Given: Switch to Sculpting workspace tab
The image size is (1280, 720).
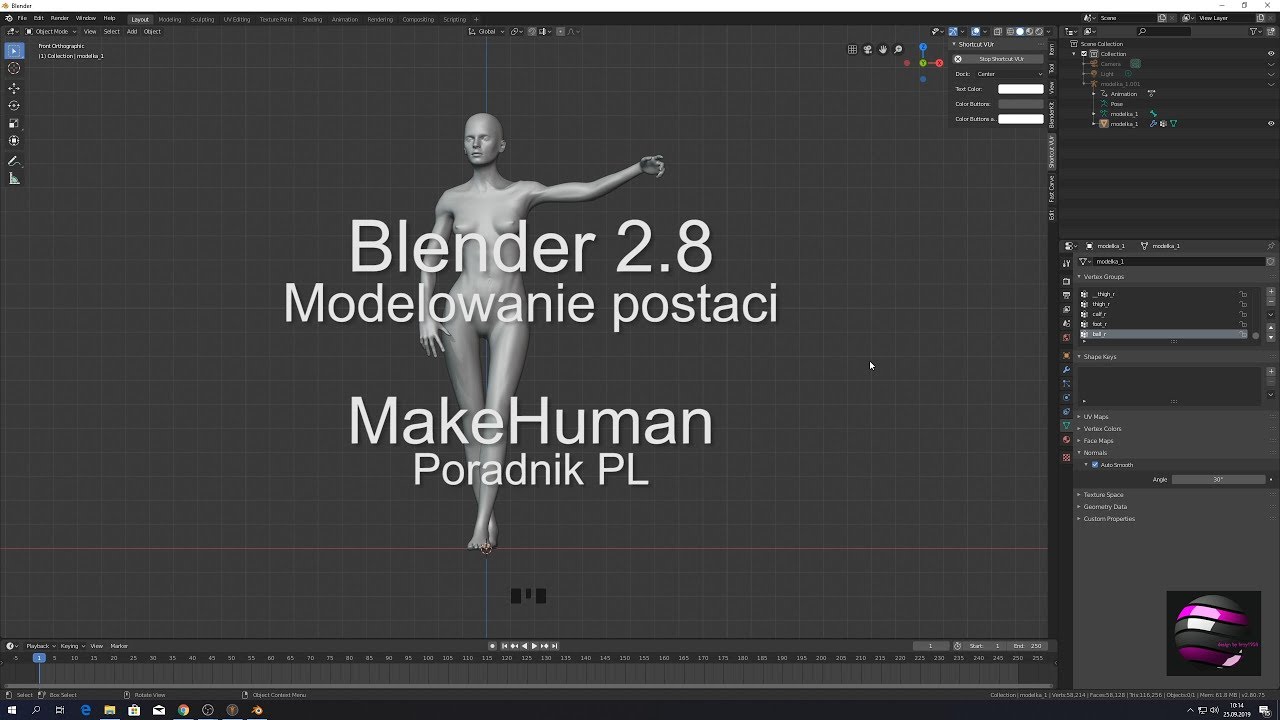Looking at the screenshot, I should click(202, 19).
